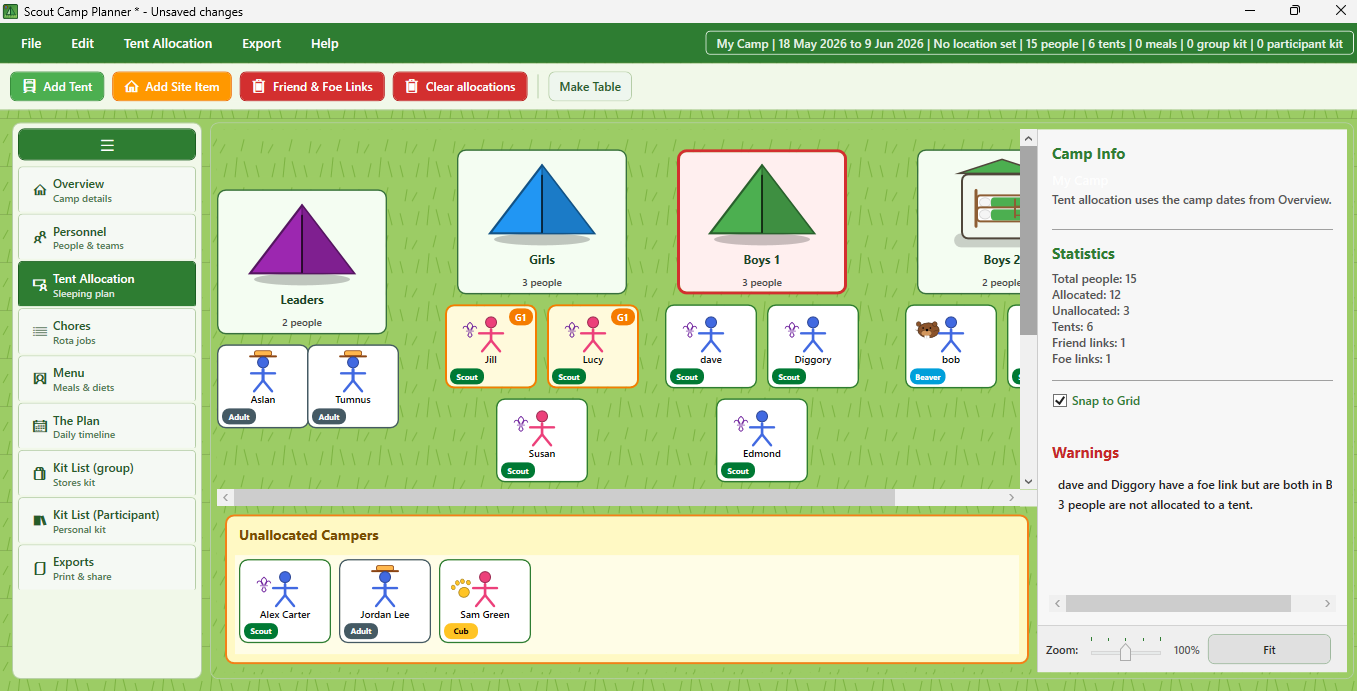Click the foe link warning message
1357x691 pixels.
coord(1195,485)
